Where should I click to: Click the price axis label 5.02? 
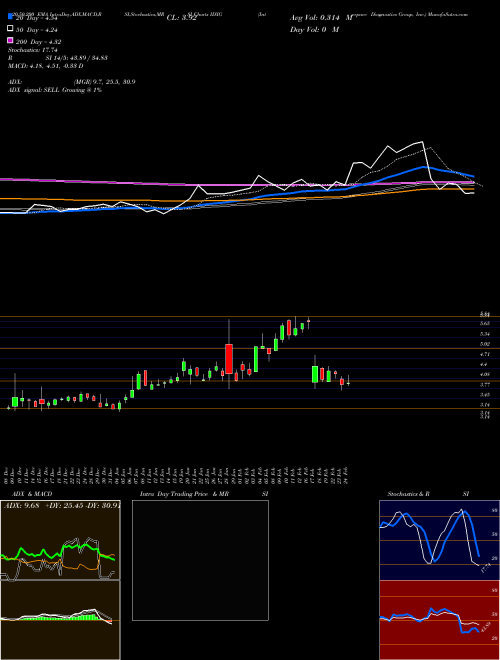[x=484, y=344]
